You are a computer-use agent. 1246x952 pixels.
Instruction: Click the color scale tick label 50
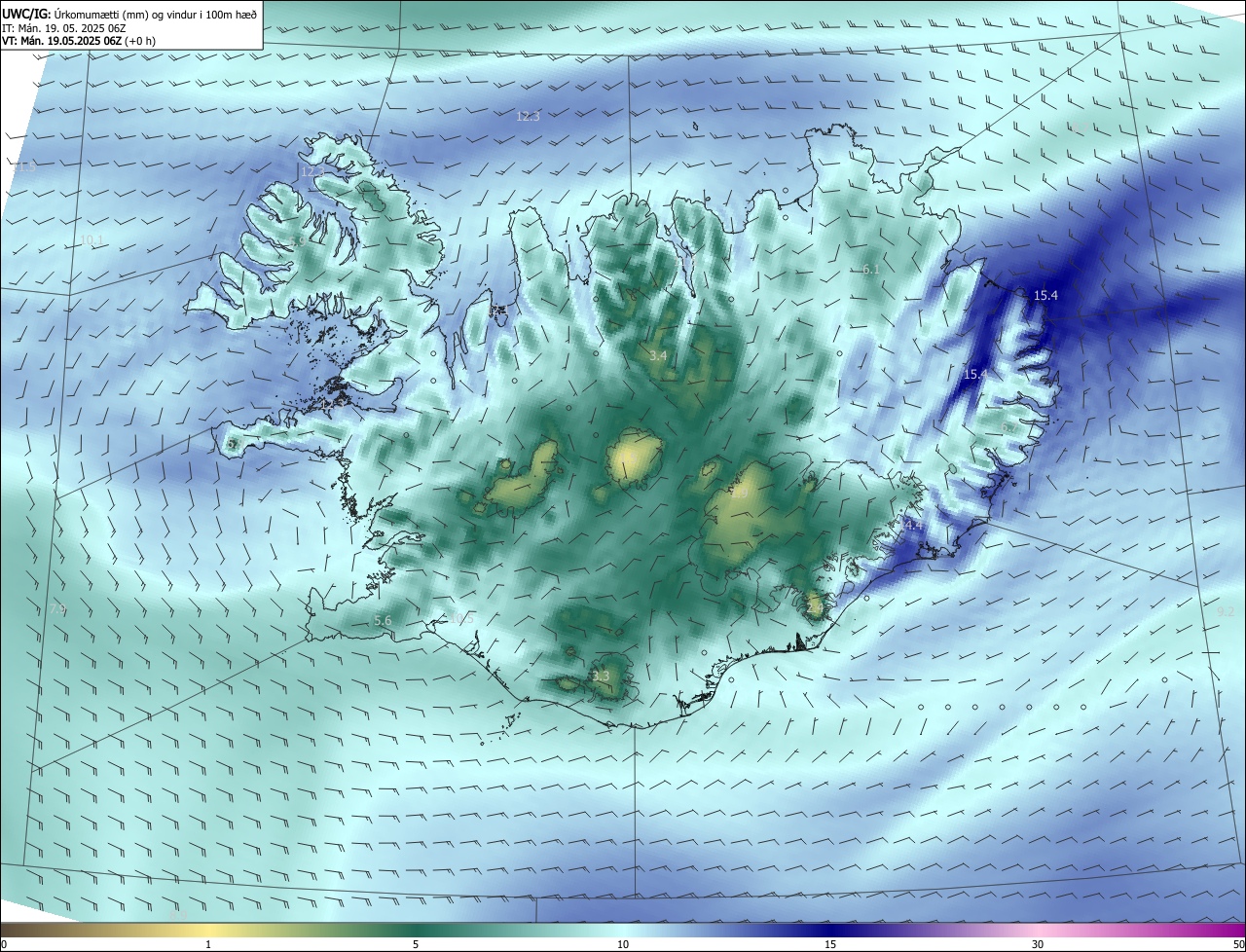pos(1239,944)
